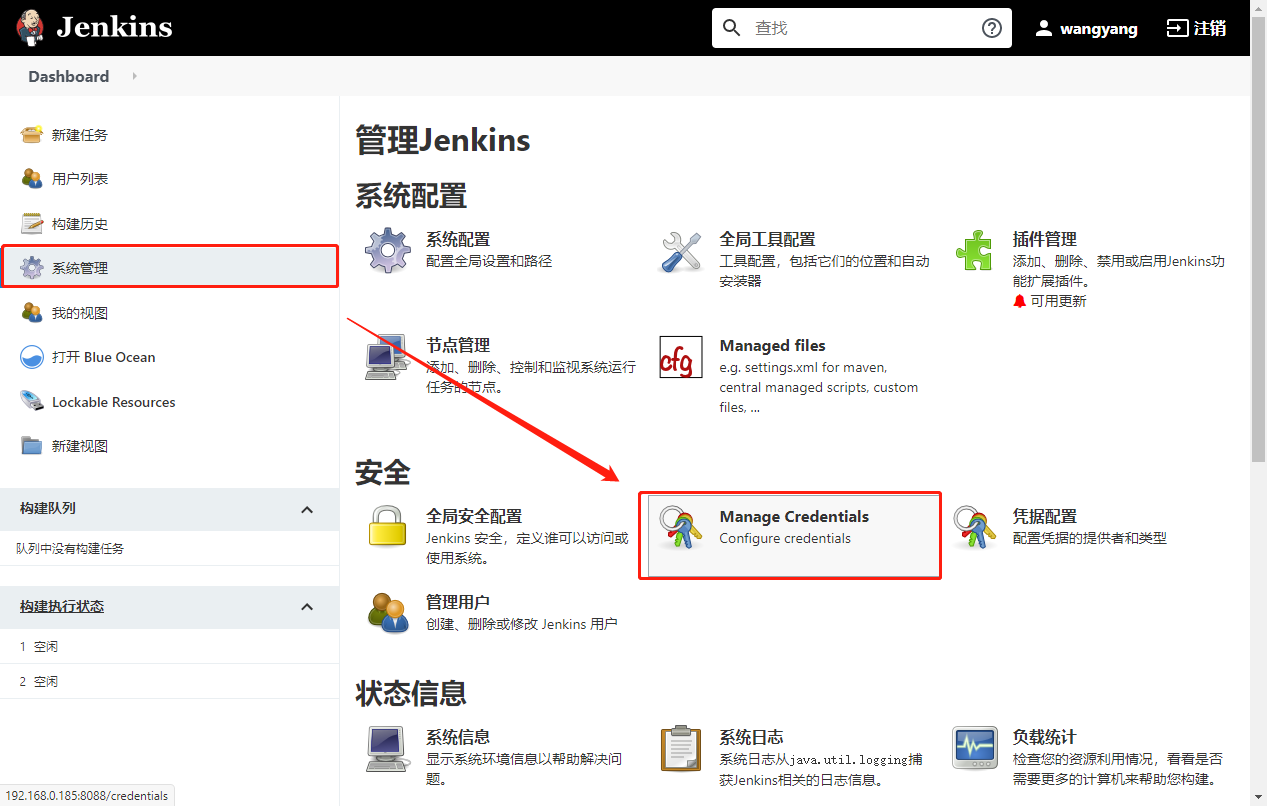Open the Manage Credentials title link
Viewport: 1267px width, 806px height.
tap(794, 516)
